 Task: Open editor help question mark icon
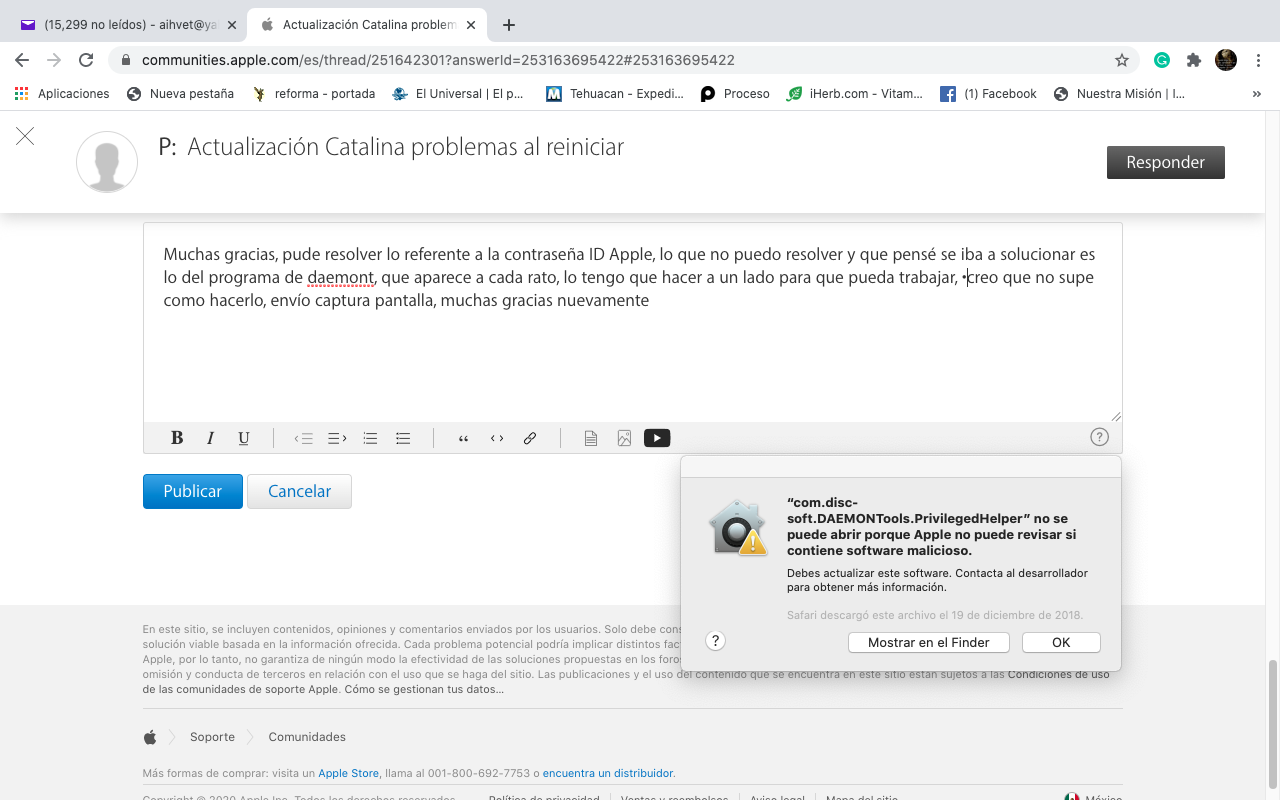pos(1099,437)
